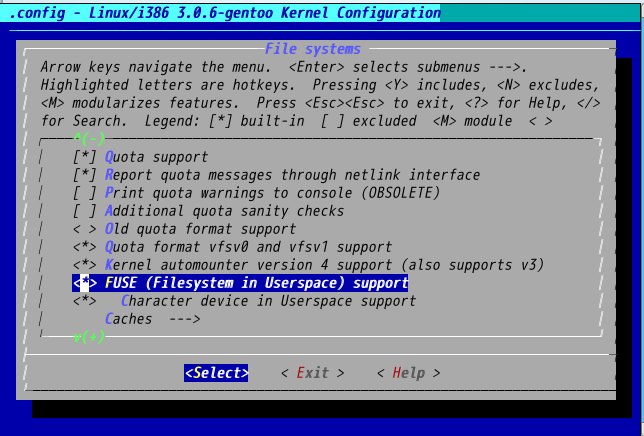Click the scroll-up ^(-) indicator

point(89,138)
